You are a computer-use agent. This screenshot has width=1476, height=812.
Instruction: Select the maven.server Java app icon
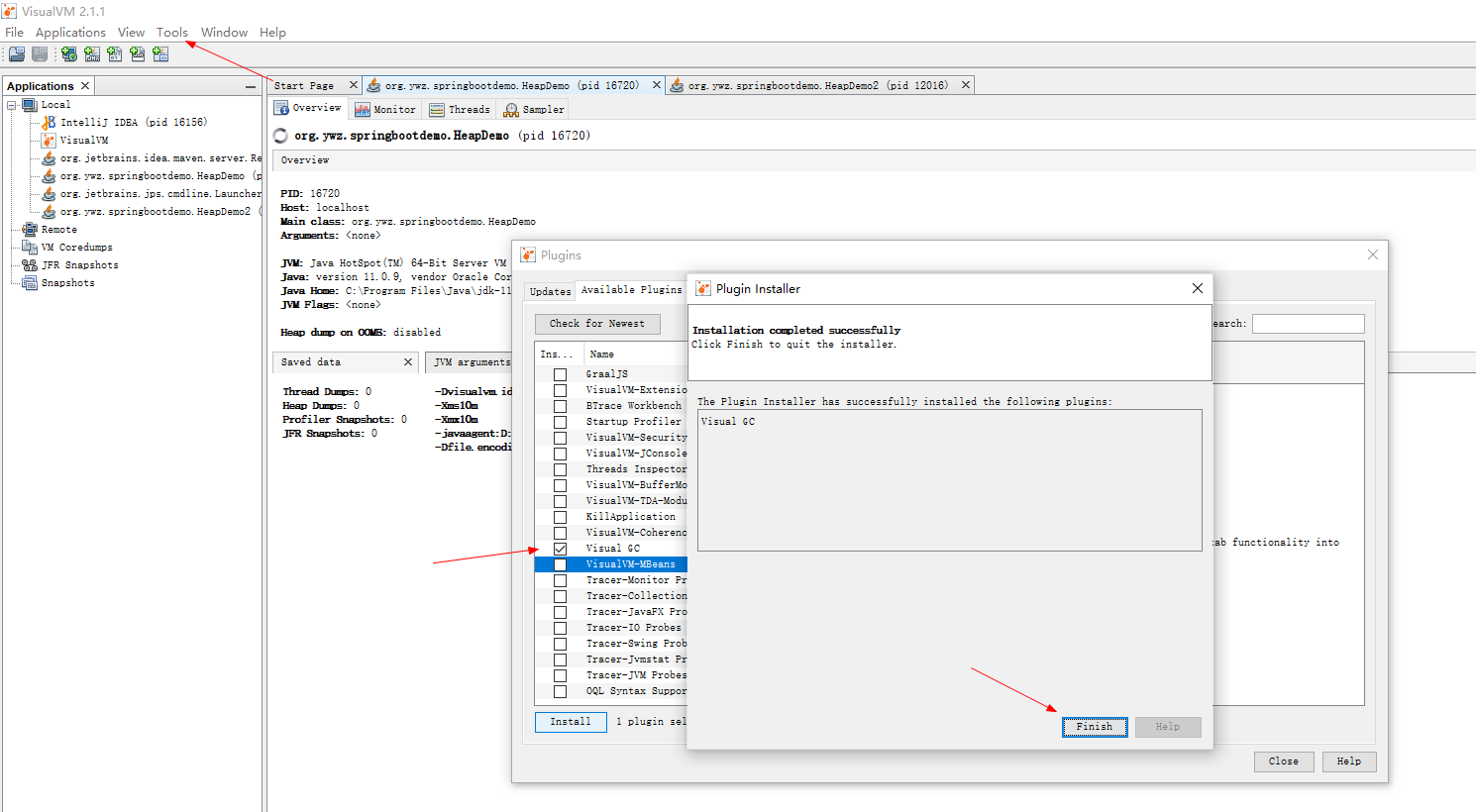coord(49,157)
